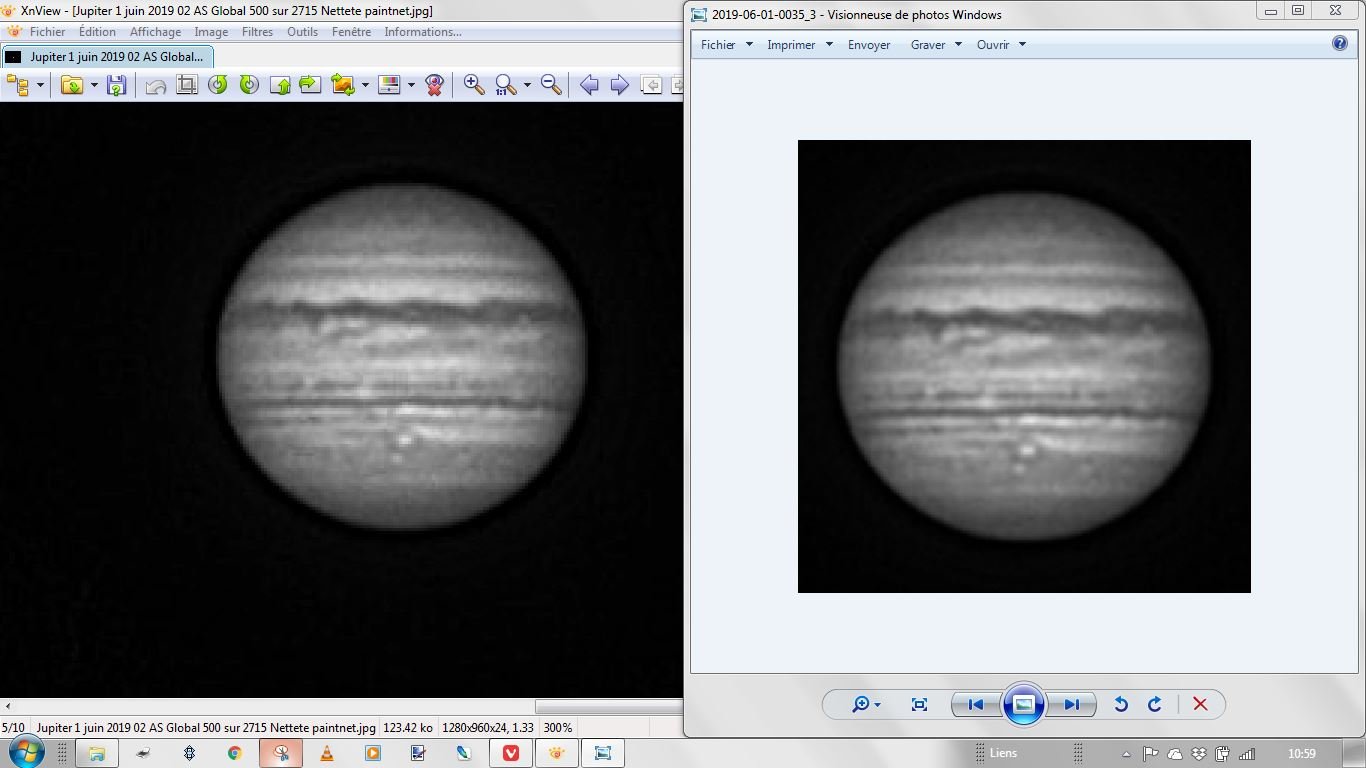Click the red-eye correction icon
This screenshot has height=768, width=1366.
pos(434,85)
